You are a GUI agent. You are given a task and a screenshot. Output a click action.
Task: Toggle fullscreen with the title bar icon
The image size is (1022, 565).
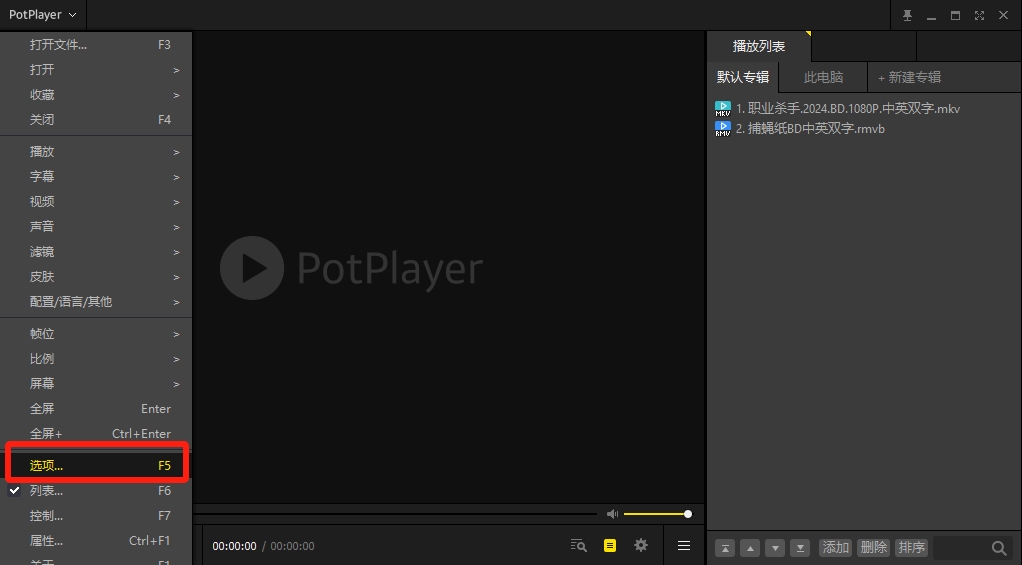[979, 15]
